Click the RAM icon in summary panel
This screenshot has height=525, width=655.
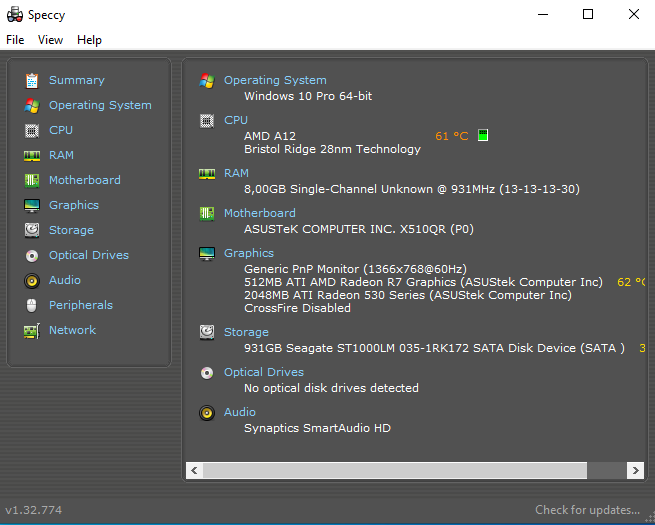(x=207, y=174)
